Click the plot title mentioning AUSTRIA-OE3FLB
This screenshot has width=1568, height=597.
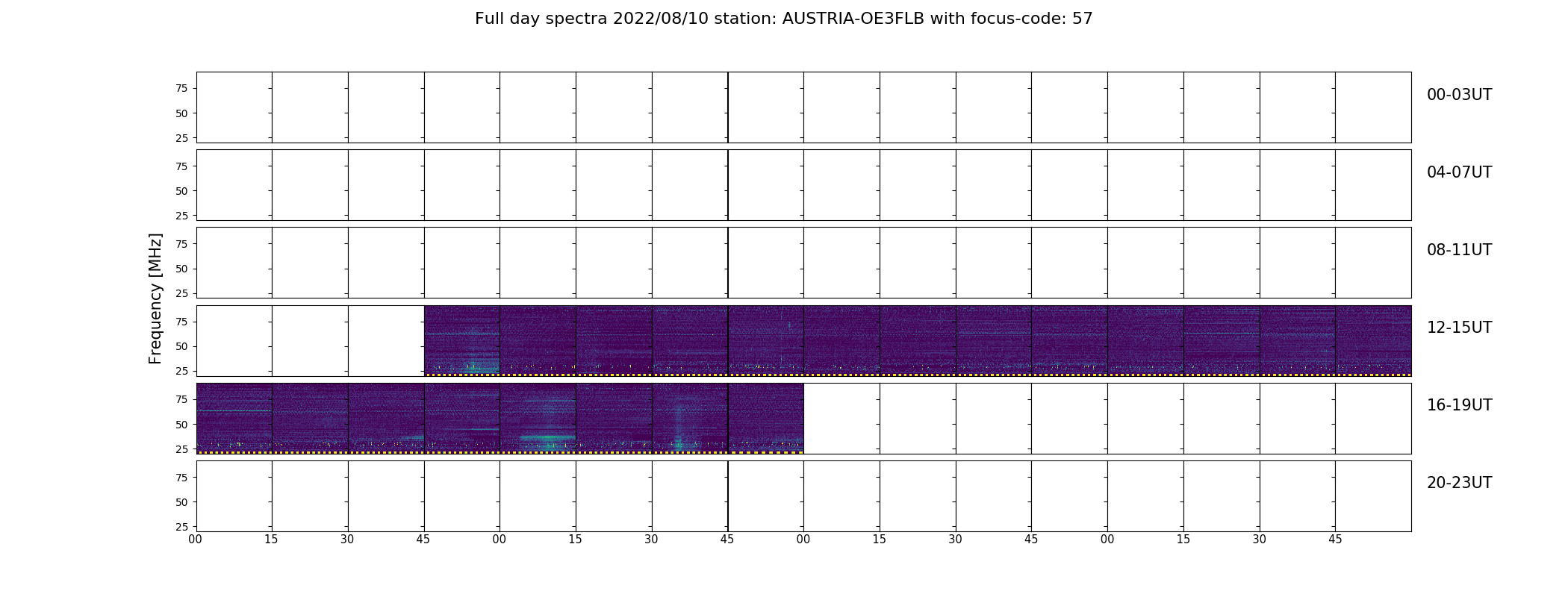pyautogui.click(x=783, y=19)
